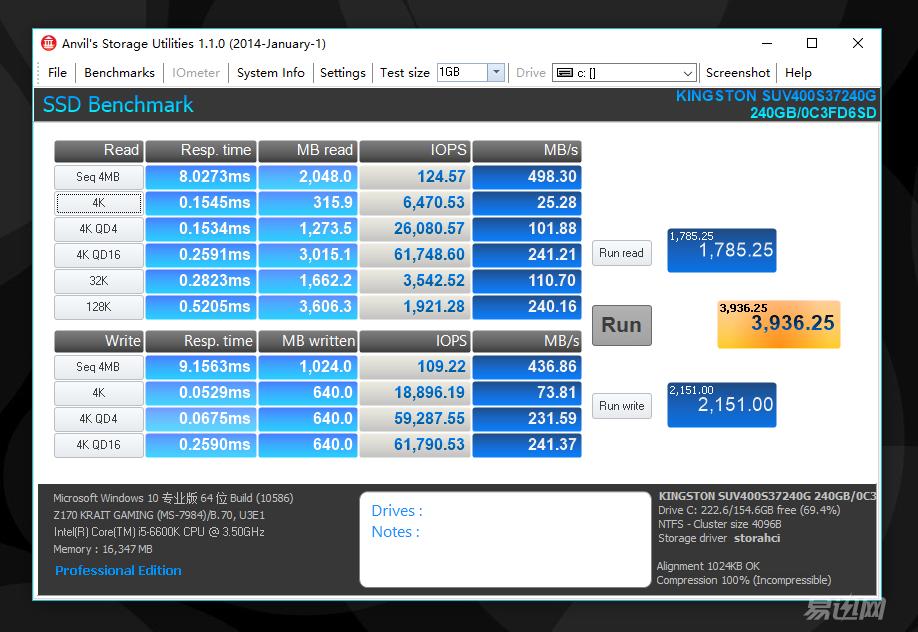Screen dimensions: 918x632
Task: Minimize the Anvil's Storage Utilities window
Action: tap(767, 43)
